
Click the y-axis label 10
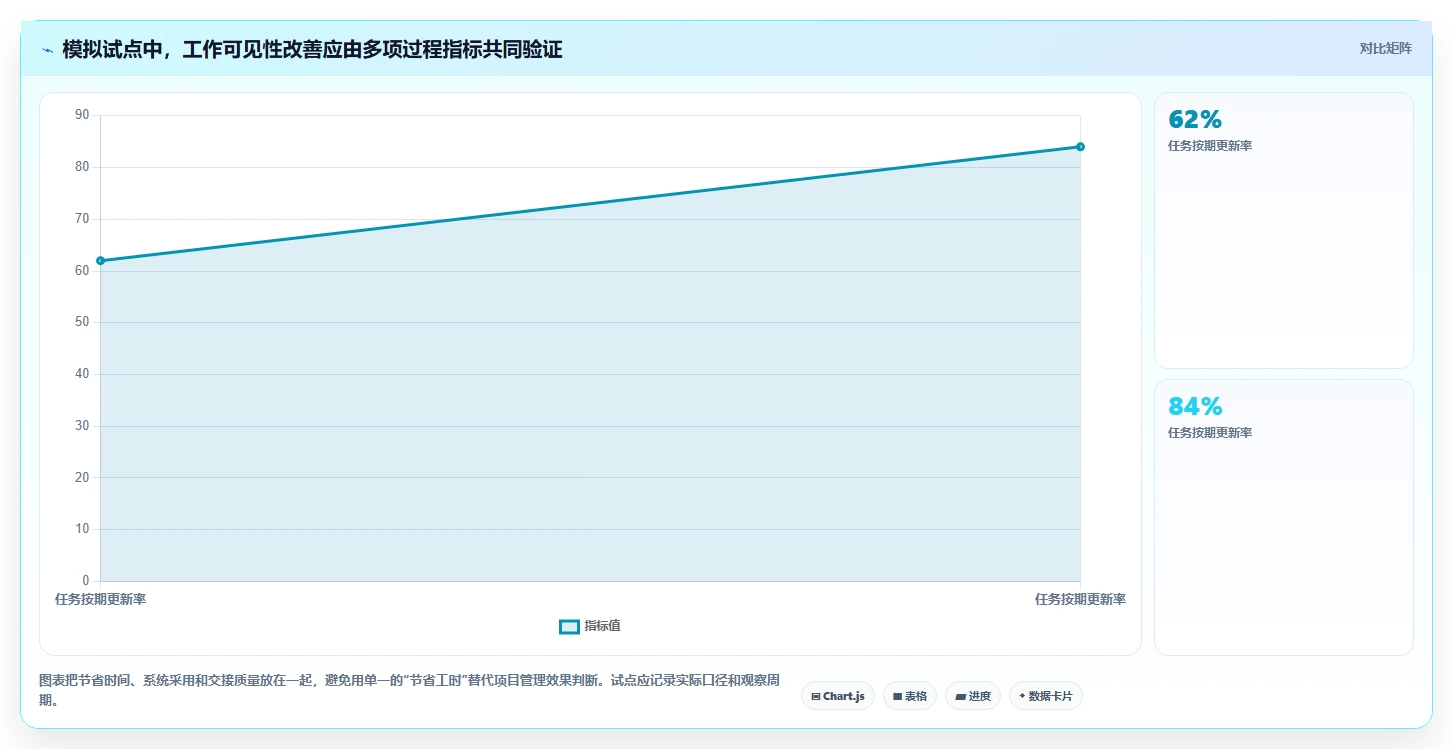(82, 529)
